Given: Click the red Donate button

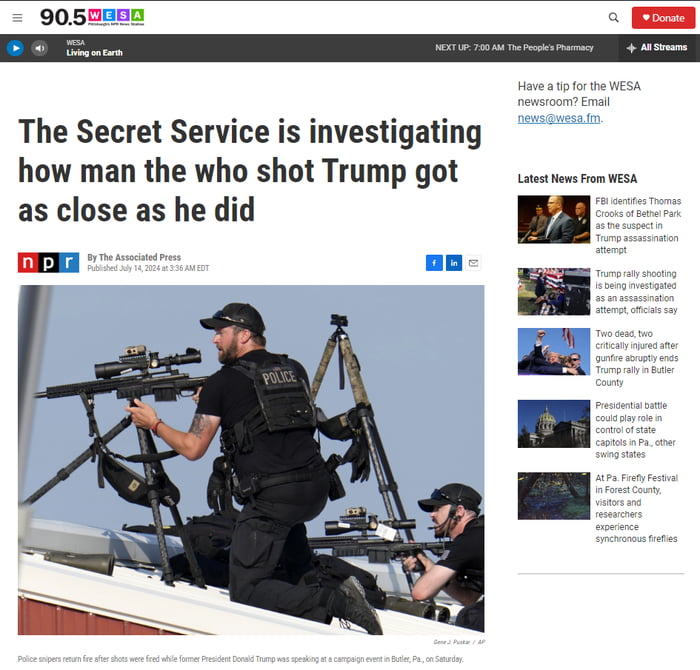Looking at the screenshot, I should tap(663, 18).
